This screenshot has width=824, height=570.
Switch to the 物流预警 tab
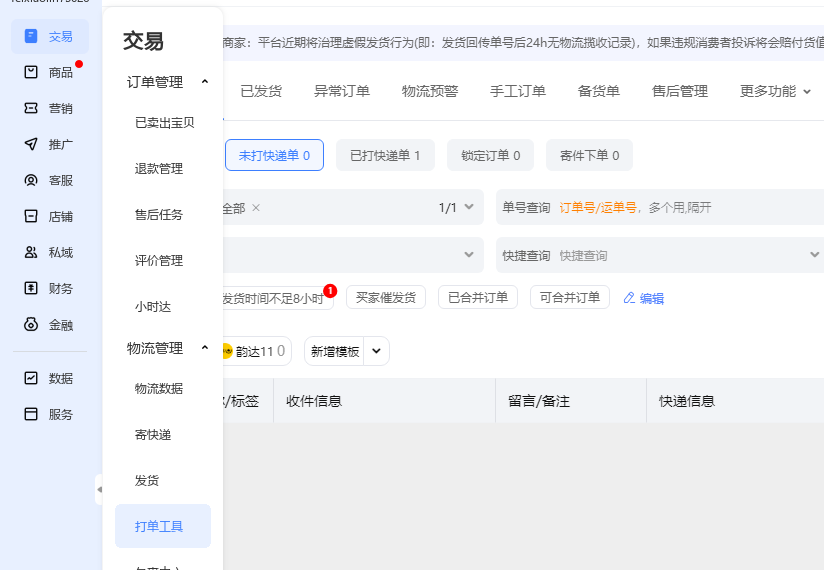430,91
